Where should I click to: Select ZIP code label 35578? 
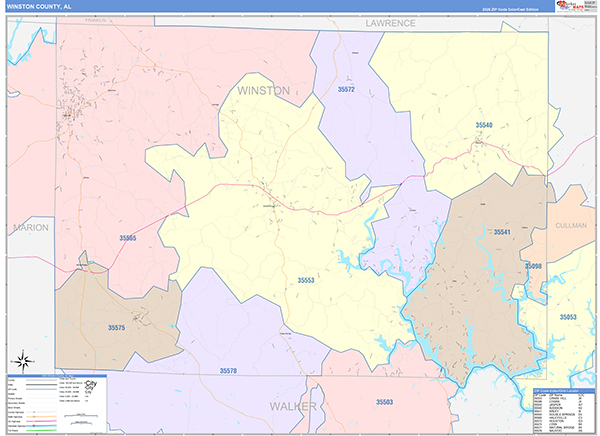coord(228,371)
